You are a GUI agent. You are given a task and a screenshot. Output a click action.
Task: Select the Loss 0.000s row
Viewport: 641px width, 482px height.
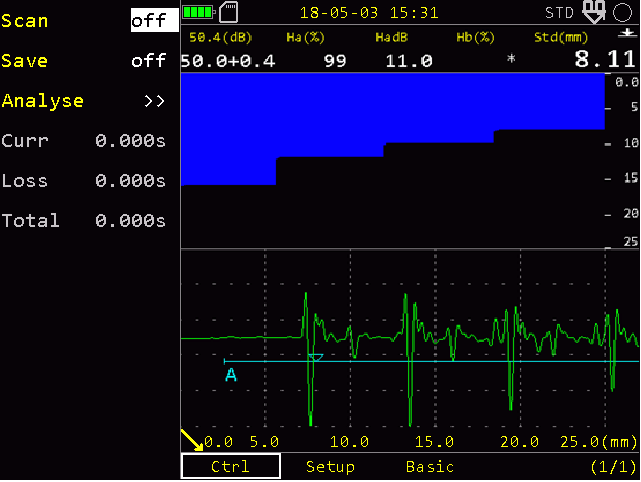(x=83, y=181)
